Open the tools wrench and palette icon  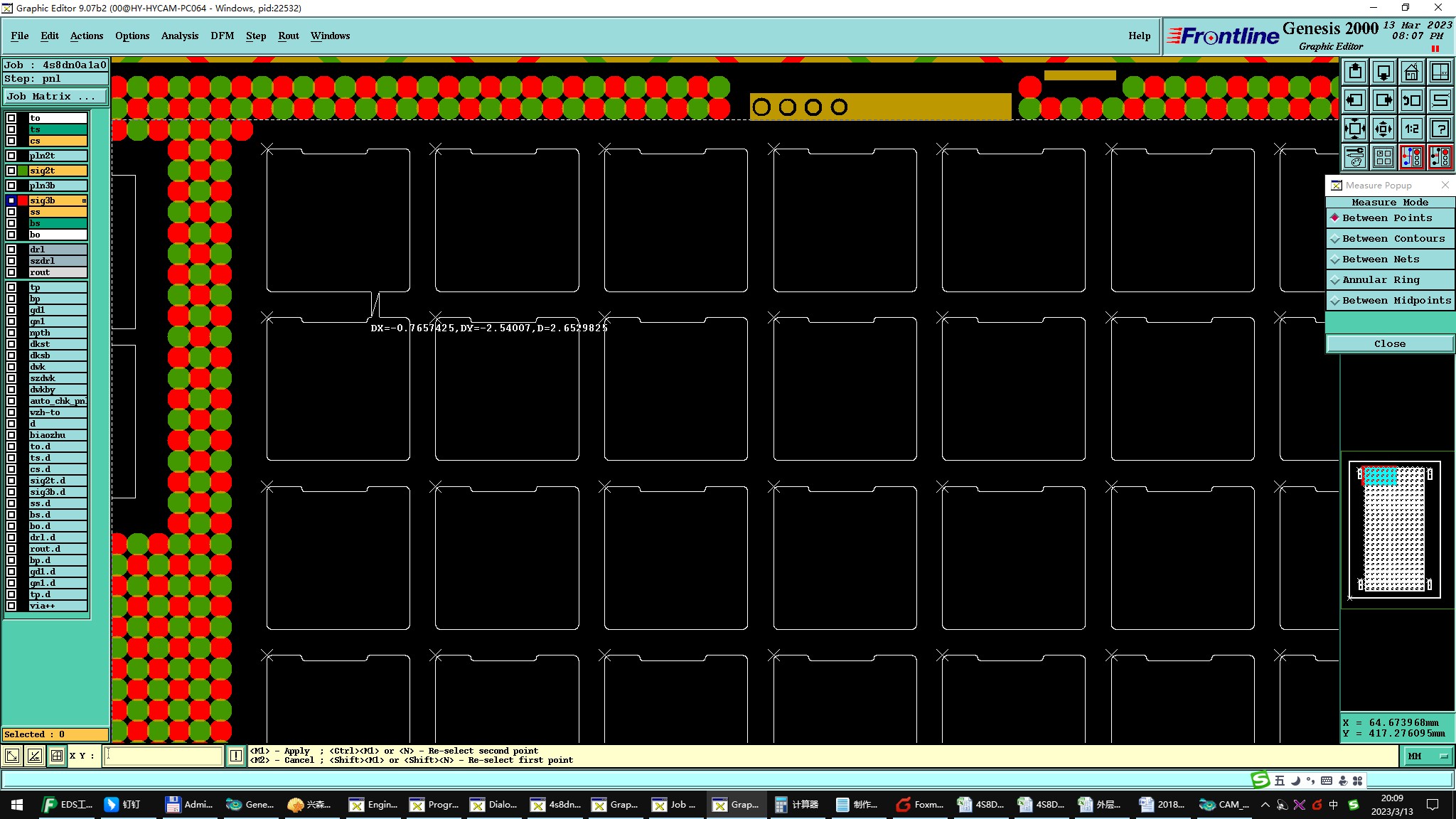pyautogui.click(x=1355, y=157)
